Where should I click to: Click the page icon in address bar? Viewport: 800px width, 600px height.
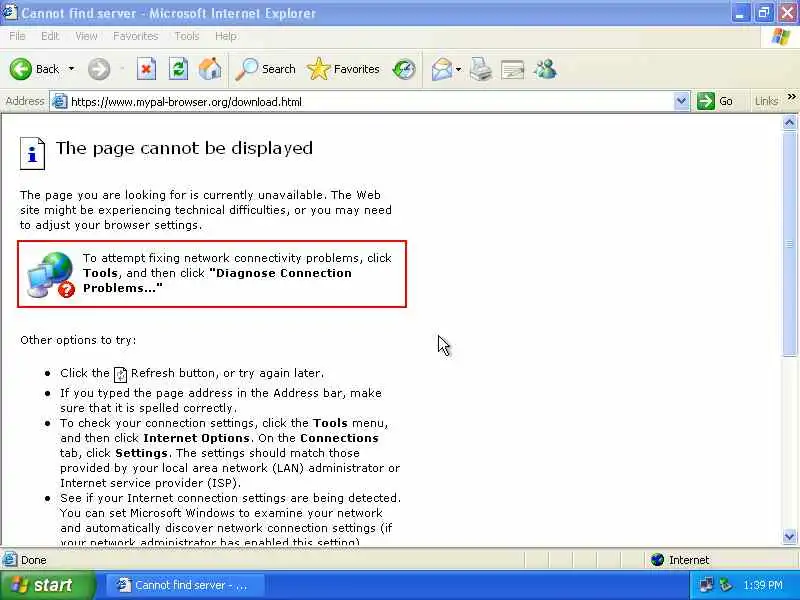click(60, 102)
